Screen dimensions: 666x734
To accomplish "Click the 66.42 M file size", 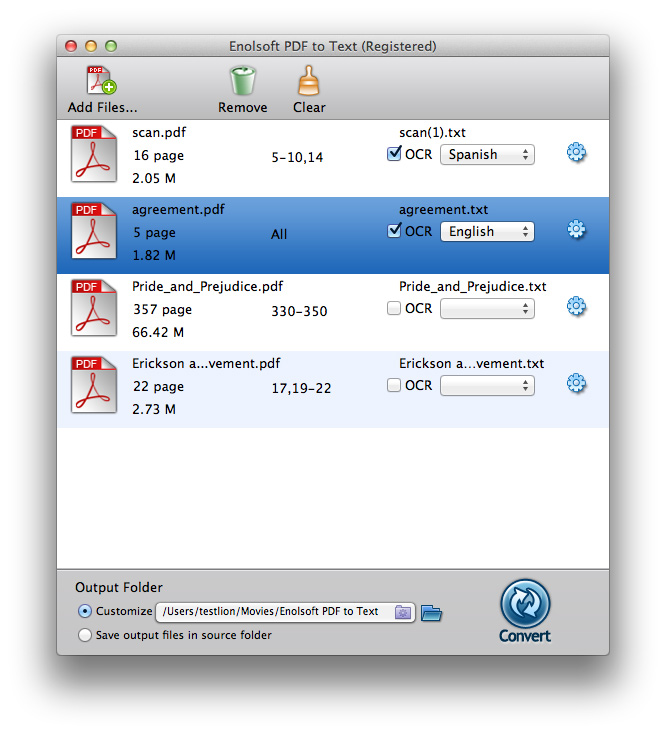I will click(158, 332).
